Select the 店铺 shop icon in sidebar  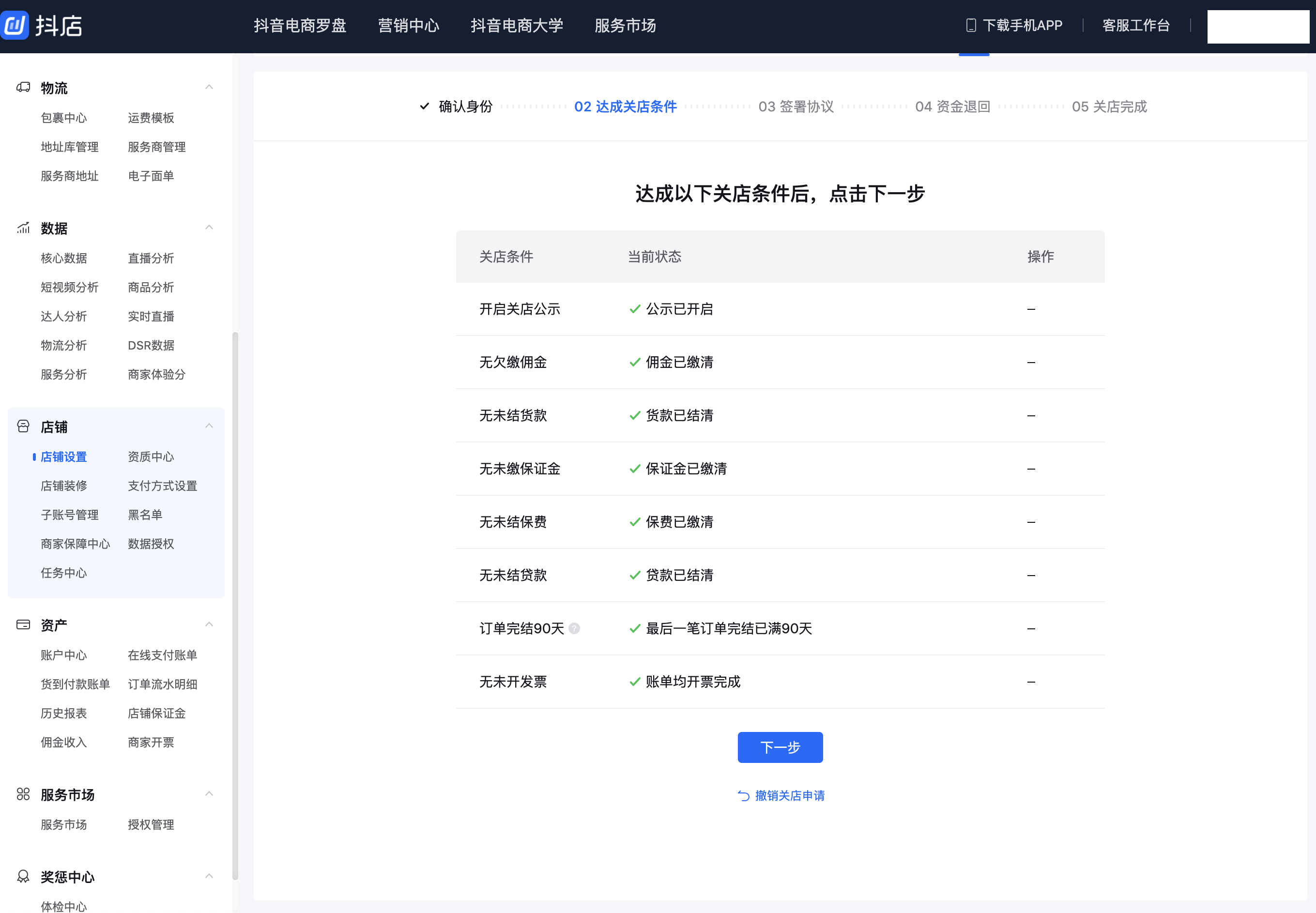(x=23, y=426)
